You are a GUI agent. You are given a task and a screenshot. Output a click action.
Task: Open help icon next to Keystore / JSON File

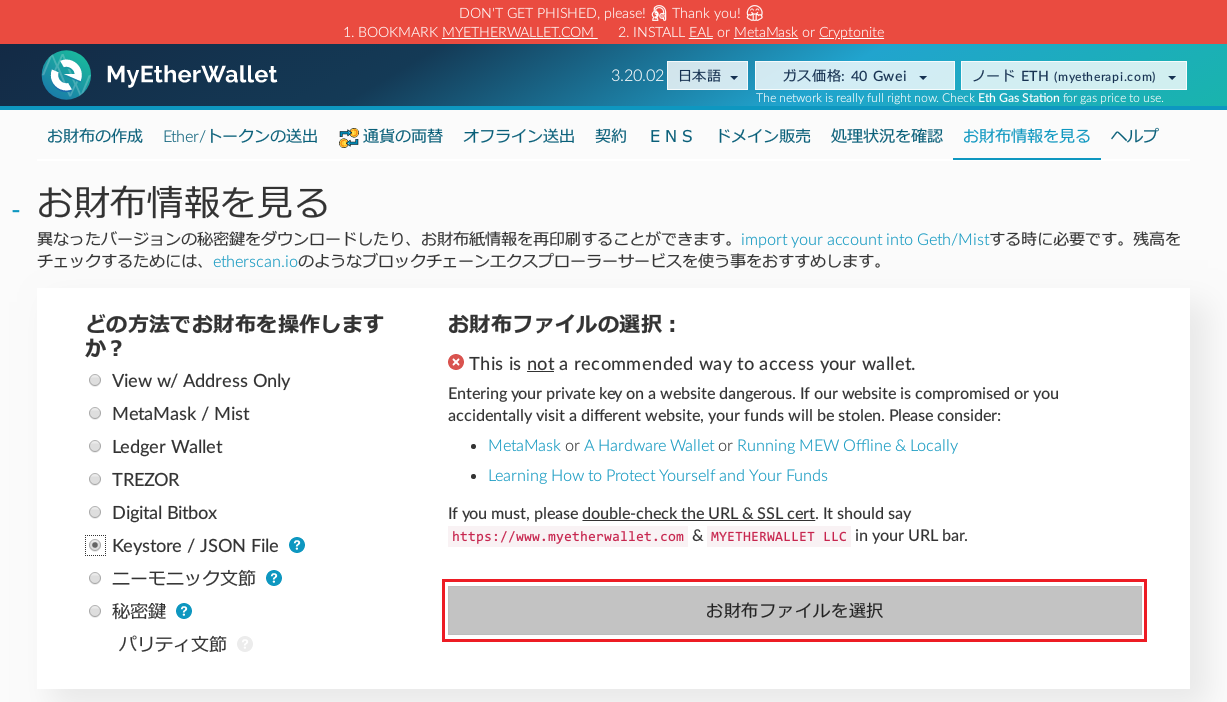click(297, 545)
